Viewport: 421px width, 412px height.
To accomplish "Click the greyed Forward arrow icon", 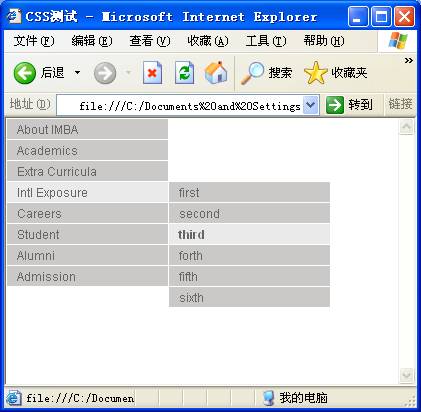I will 105,73.
